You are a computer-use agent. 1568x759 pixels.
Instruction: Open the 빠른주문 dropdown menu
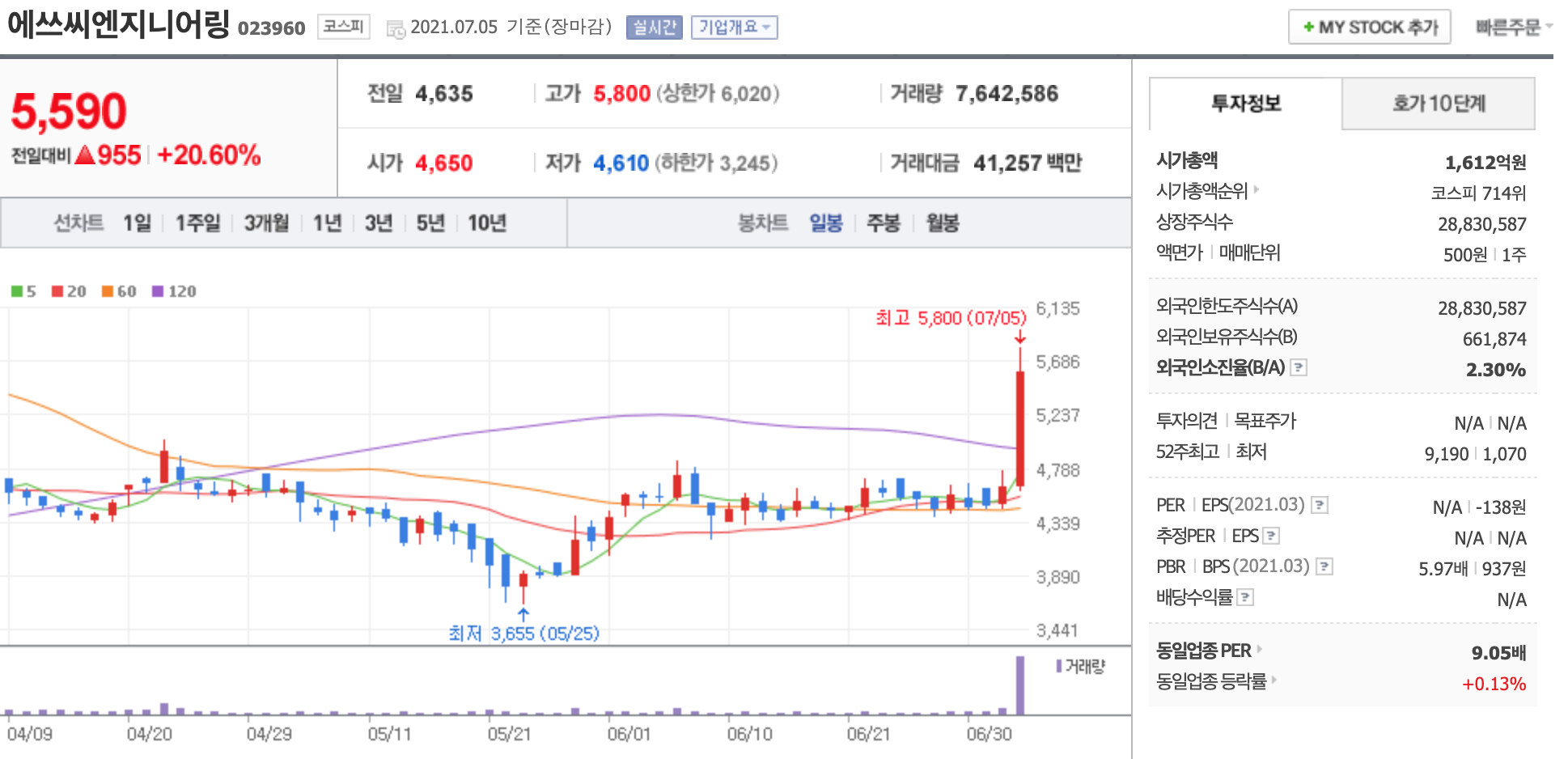coord(1513,28)
